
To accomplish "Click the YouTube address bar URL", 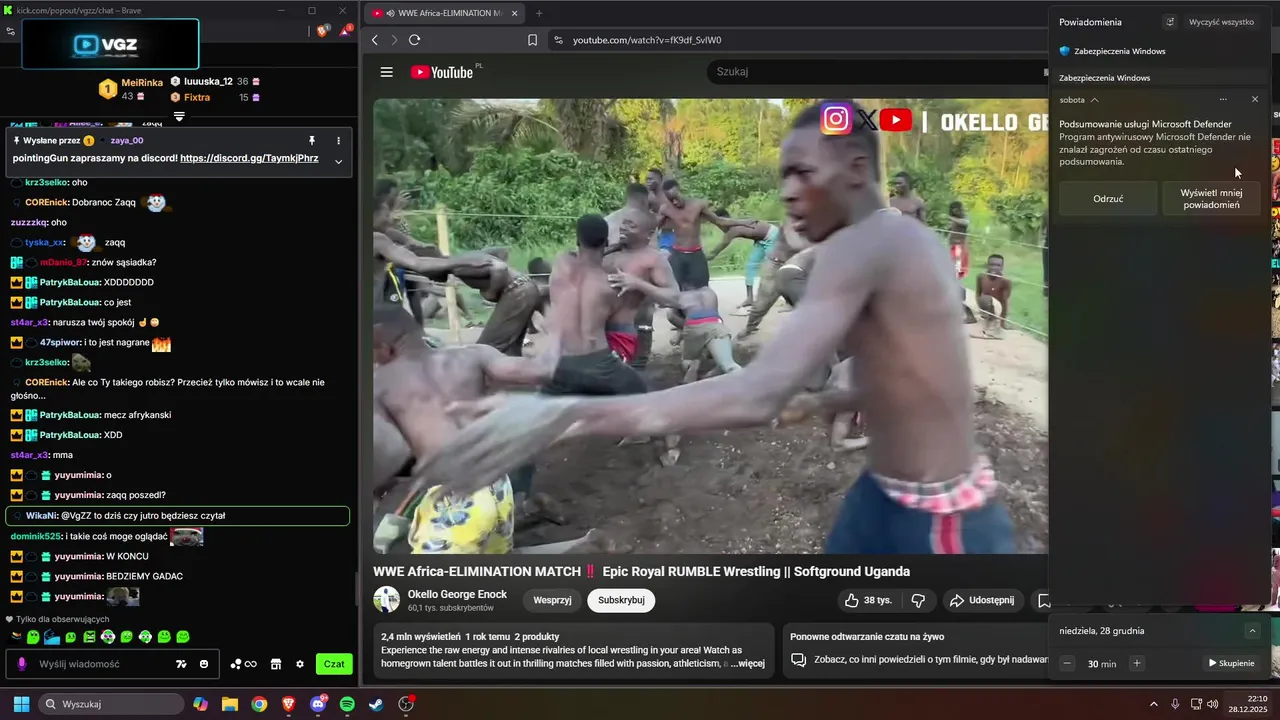I will click(x=647, y=40).
